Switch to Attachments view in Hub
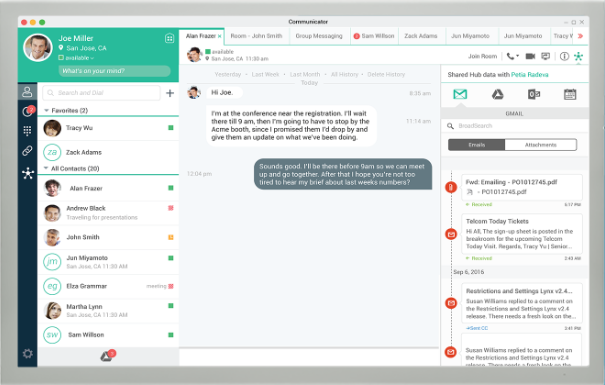The image size is (605, 385). pyautogui.click(x=541, y=145)
